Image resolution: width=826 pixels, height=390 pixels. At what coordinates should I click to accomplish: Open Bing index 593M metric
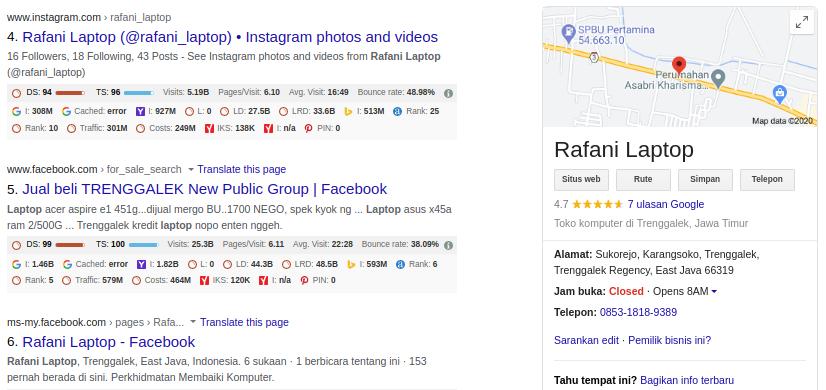[367, 264]
